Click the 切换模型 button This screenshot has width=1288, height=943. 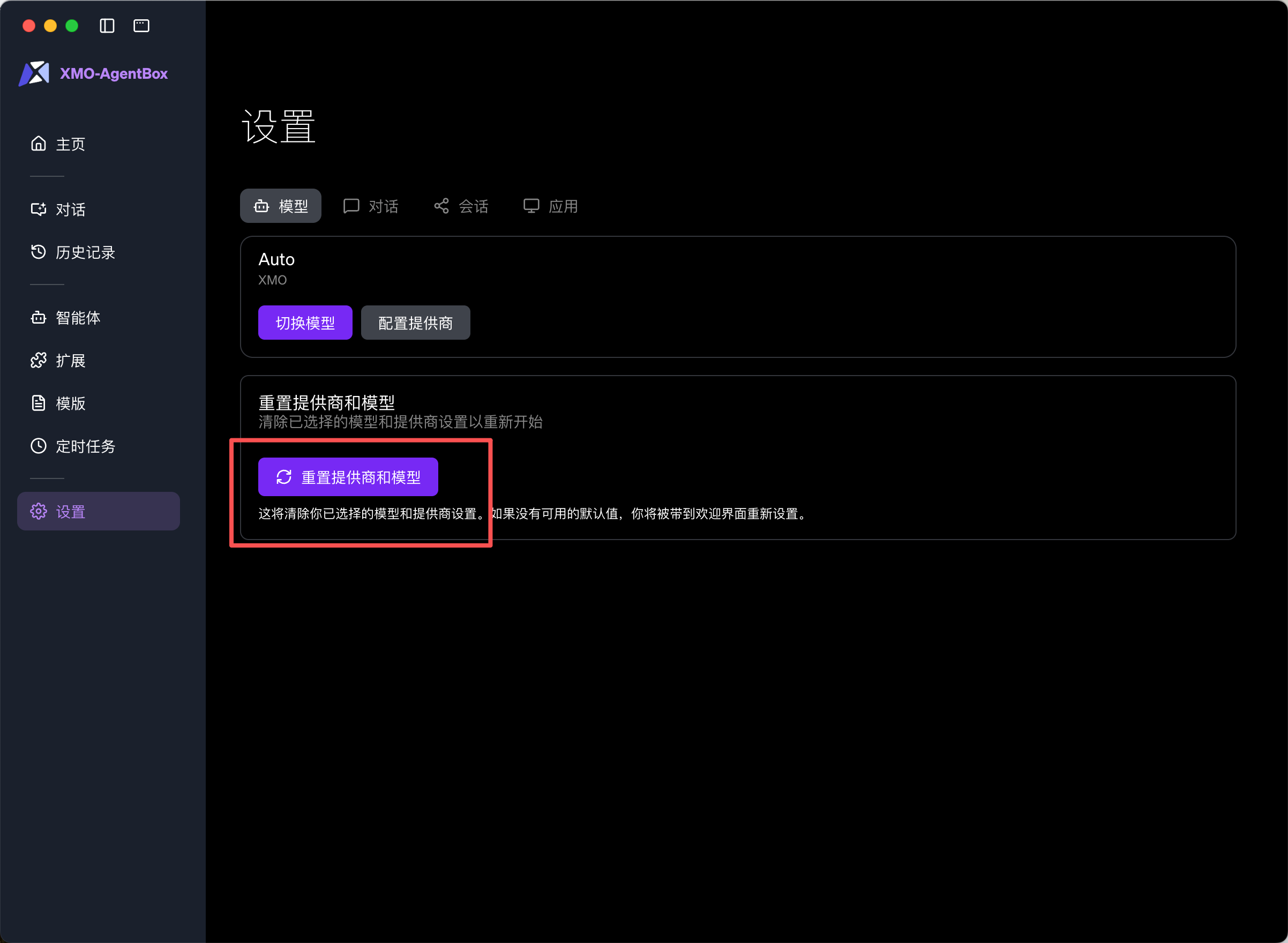pyautogui.click(x=305, y=323)
